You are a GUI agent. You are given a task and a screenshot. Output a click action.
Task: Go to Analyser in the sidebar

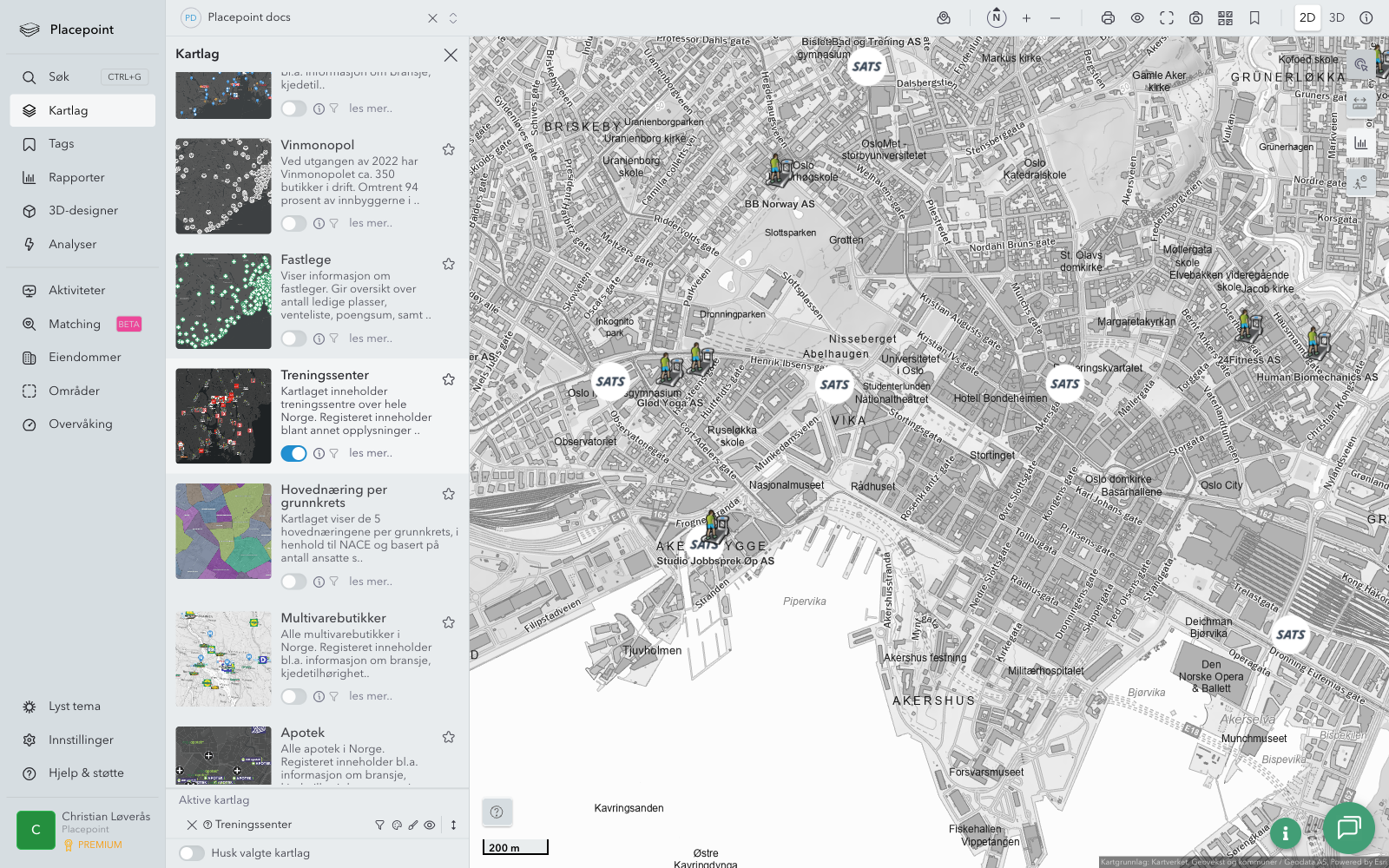point(73,245)
